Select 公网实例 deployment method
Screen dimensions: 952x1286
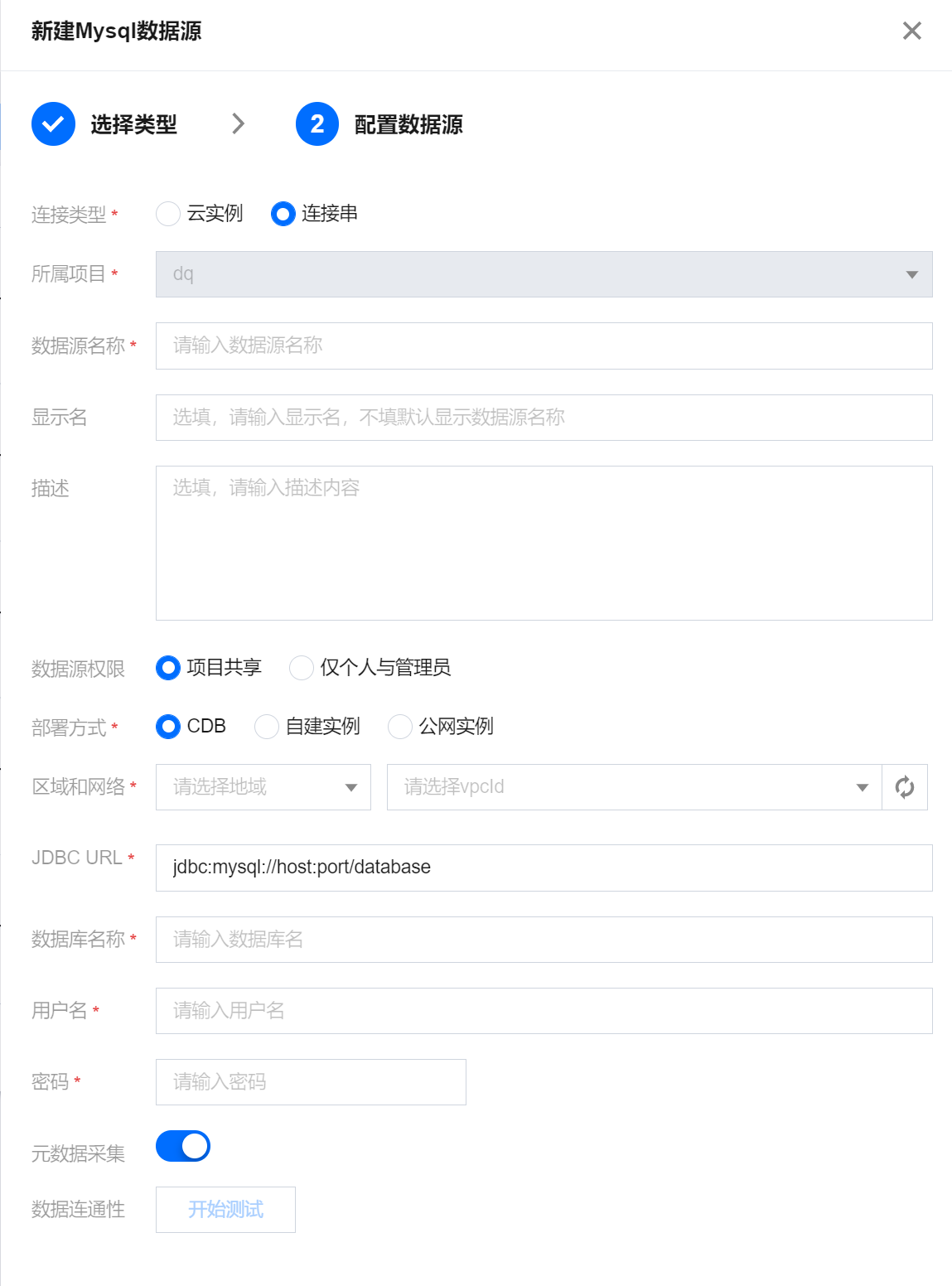[x=400, y=727]
